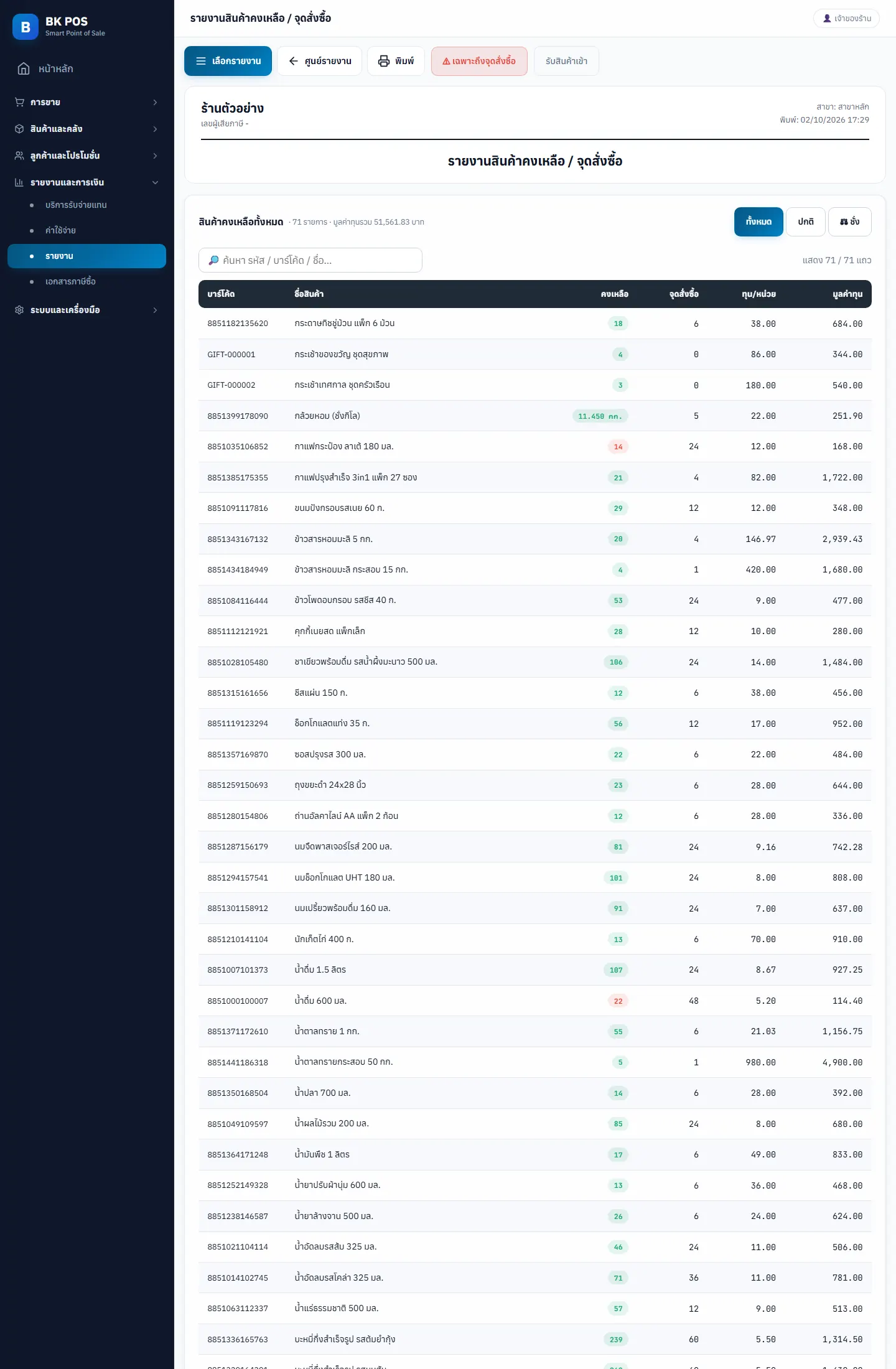Select the ปกติ filter tab
Viewport: 896px width, 1369px height.
tap(806, 222)
